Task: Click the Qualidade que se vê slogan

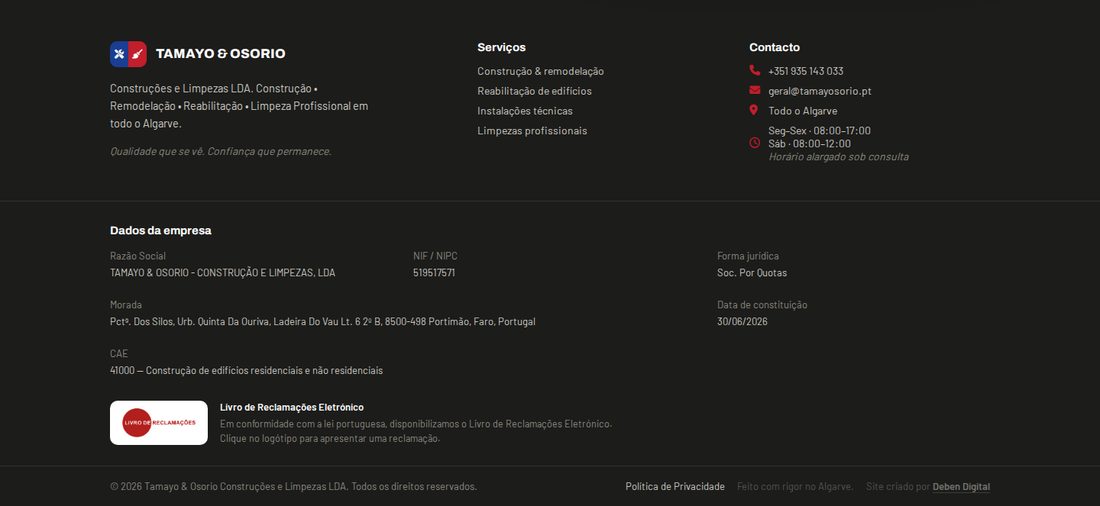Action: point(220,152)
